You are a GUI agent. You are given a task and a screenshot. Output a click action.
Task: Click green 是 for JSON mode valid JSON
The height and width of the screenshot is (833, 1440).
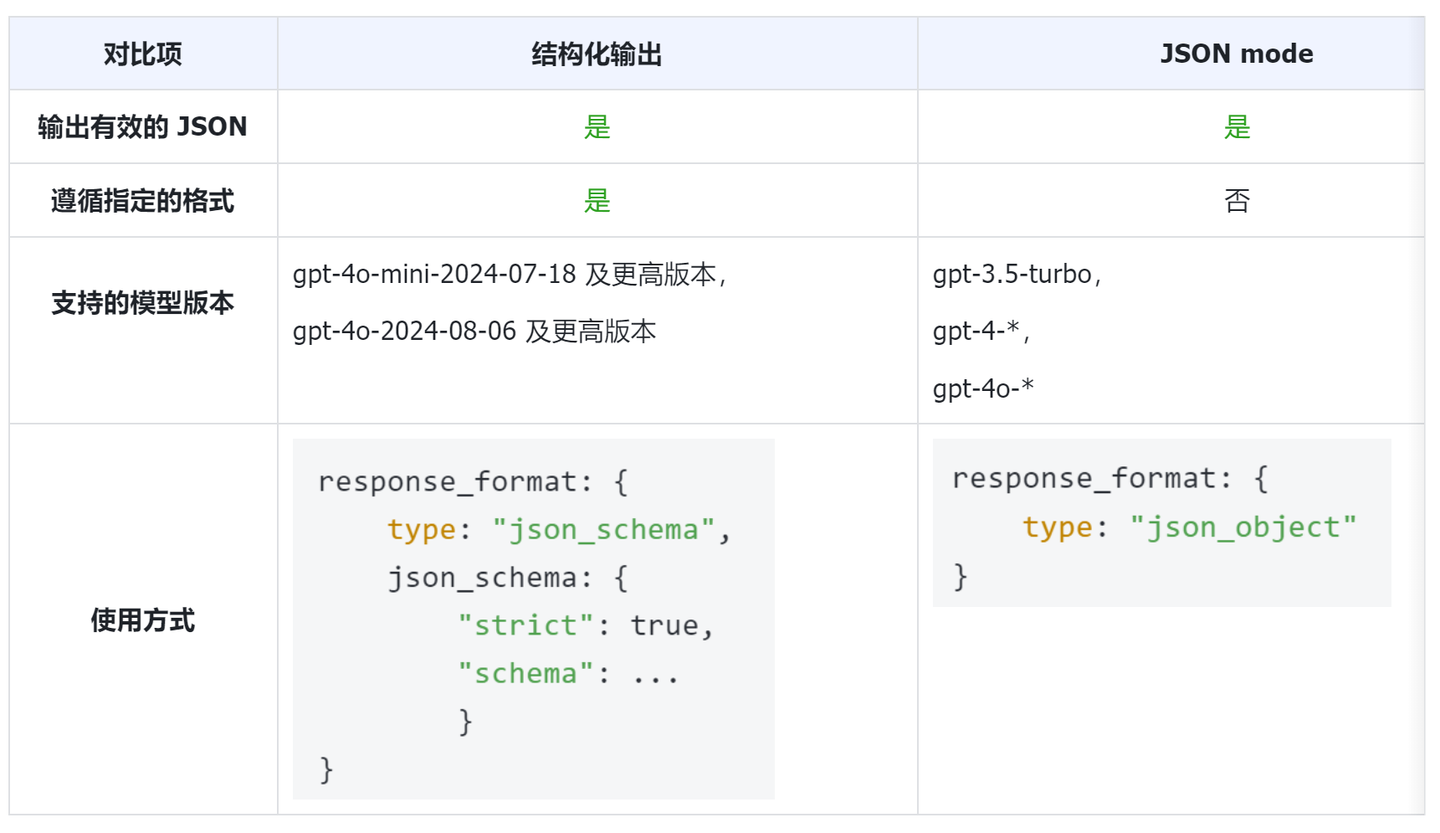(x=1236, y=127)
